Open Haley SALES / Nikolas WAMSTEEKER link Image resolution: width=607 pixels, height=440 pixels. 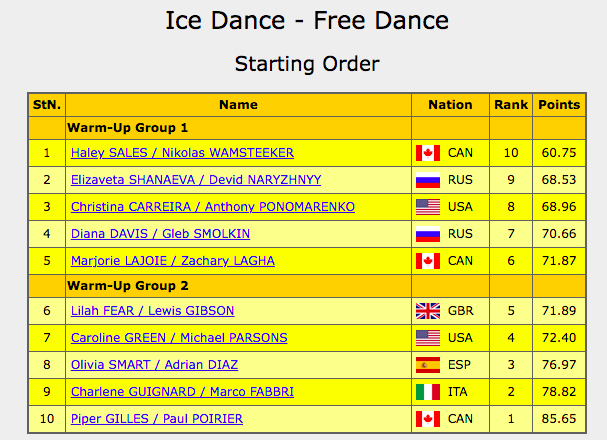[x=182, y=153]
